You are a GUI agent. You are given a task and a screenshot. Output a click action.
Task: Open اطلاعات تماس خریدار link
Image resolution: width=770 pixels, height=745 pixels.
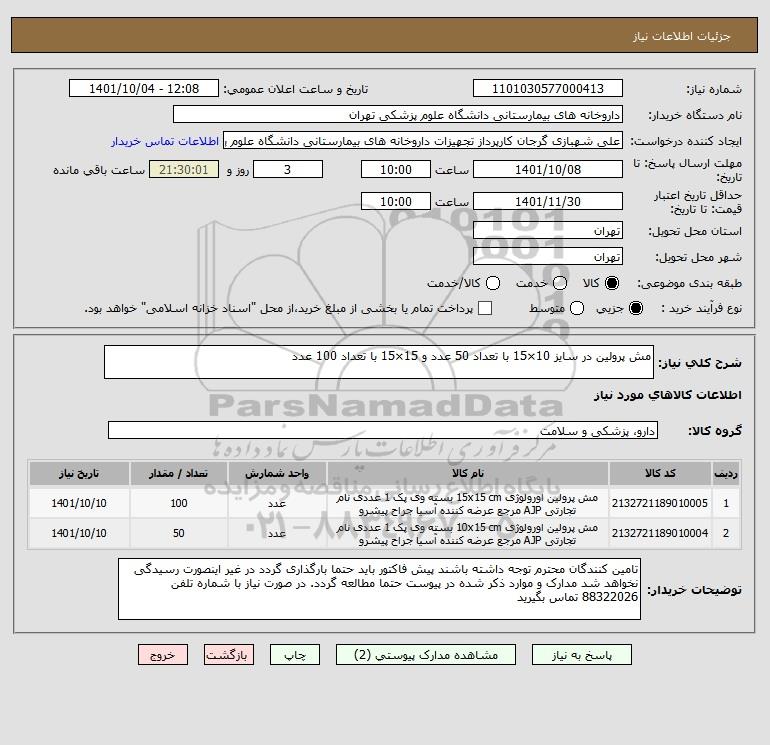click(165, 141)
